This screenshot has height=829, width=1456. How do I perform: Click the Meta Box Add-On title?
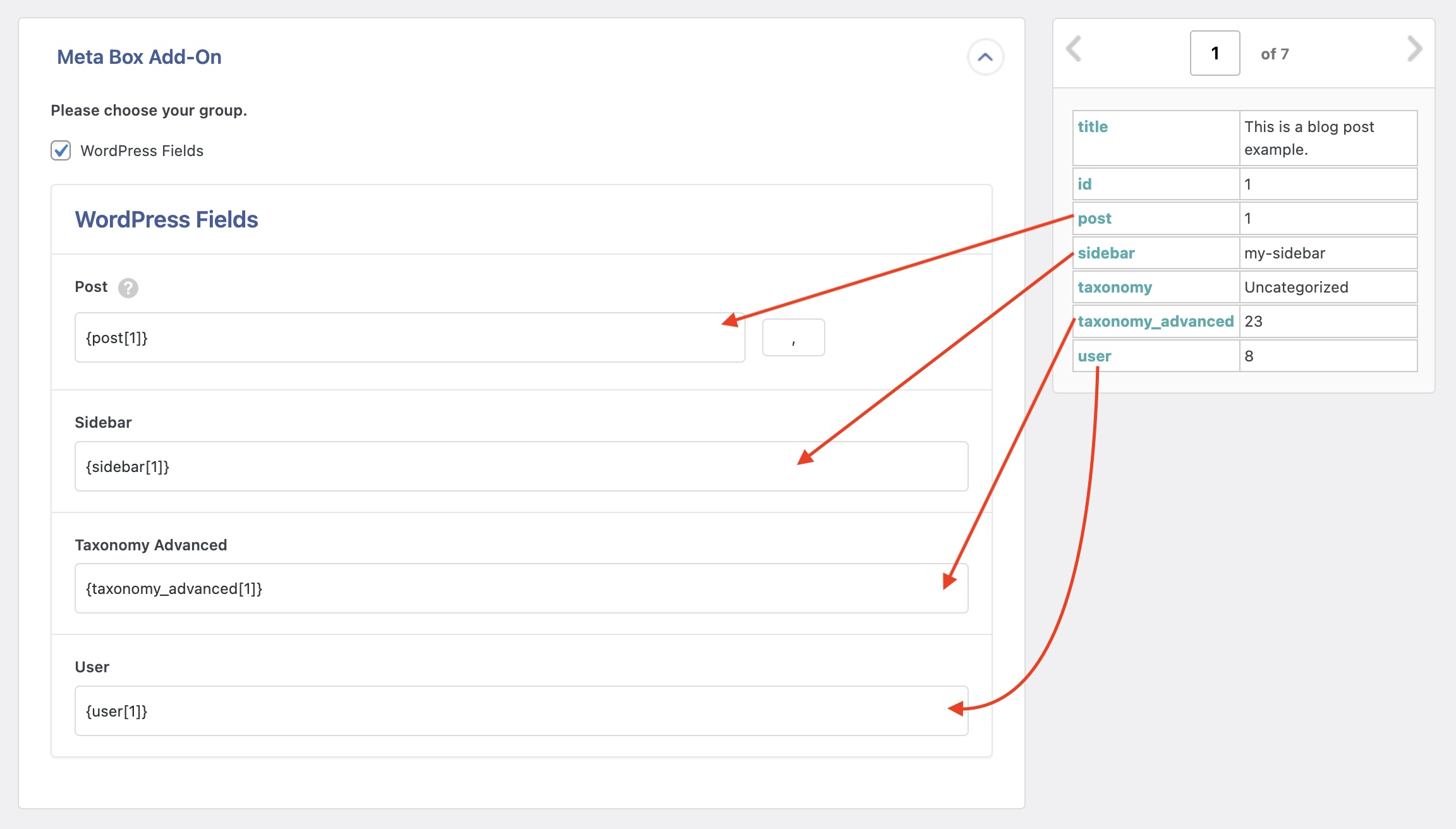[x=139, y=57]
